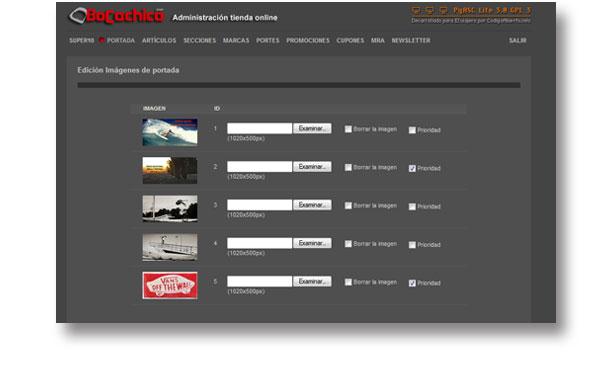Click the IMAGEN column header
The height and width of the screenshot is (380, 600).
pos(154,109)
